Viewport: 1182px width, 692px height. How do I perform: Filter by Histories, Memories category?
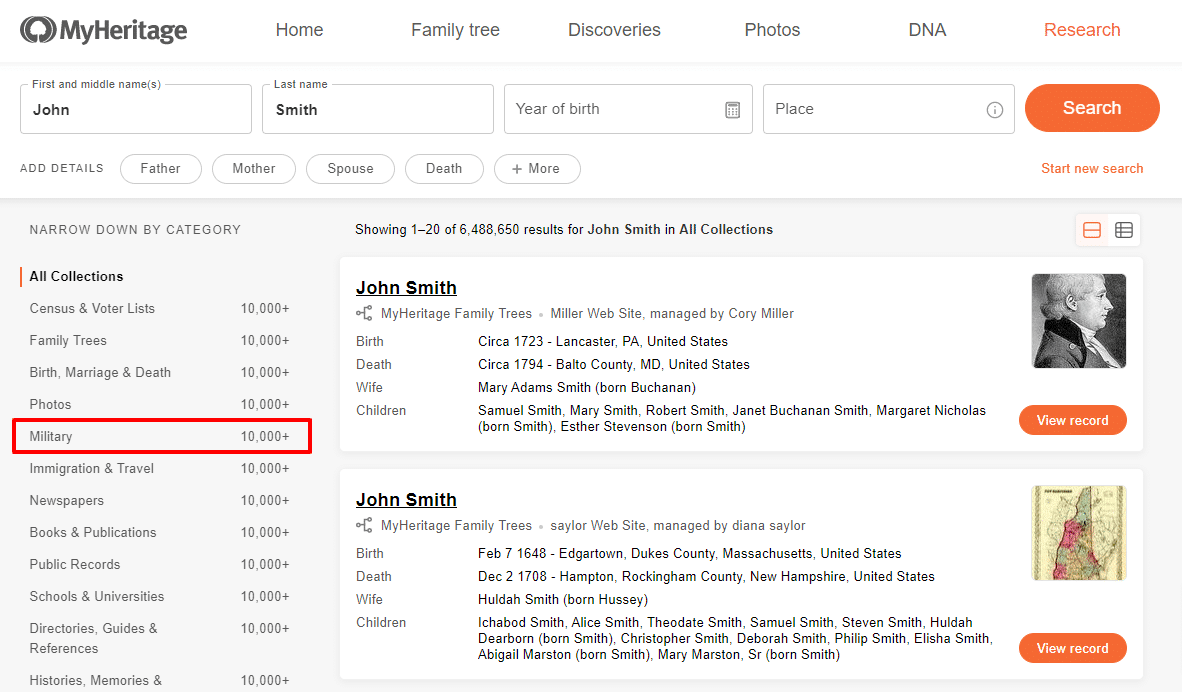point(159,681)
